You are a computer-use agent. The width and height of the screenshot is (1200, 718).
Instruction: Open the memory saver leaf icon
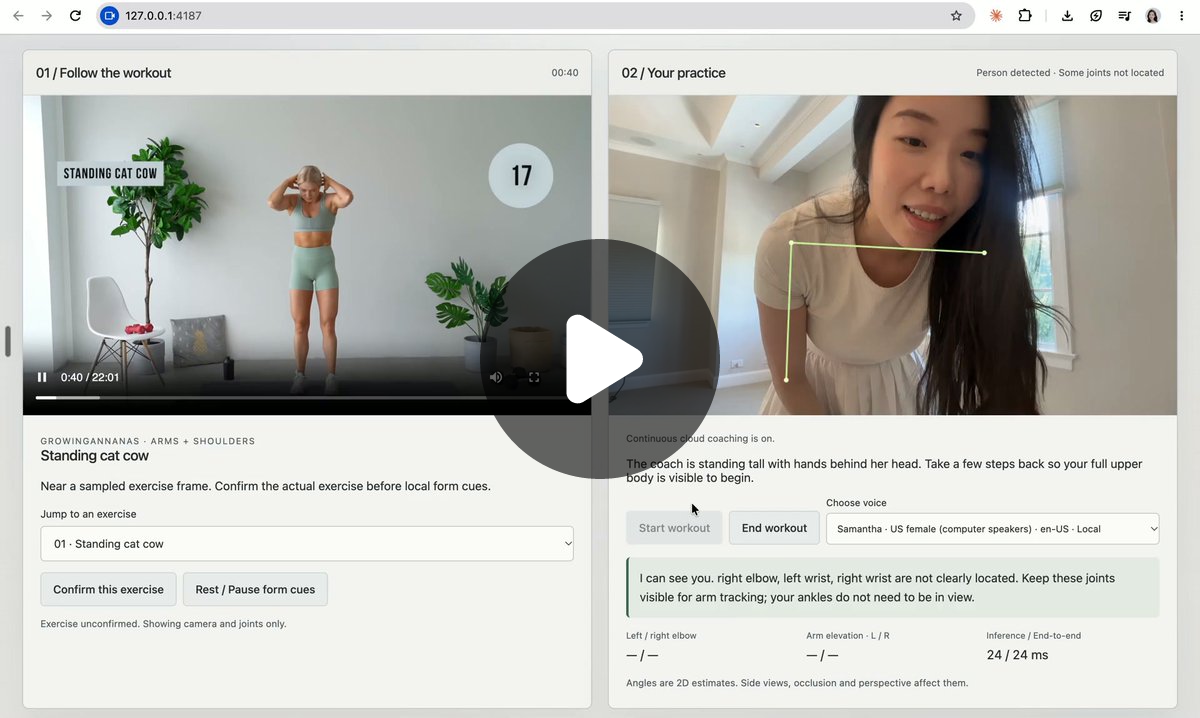(x=1096, y=16)
